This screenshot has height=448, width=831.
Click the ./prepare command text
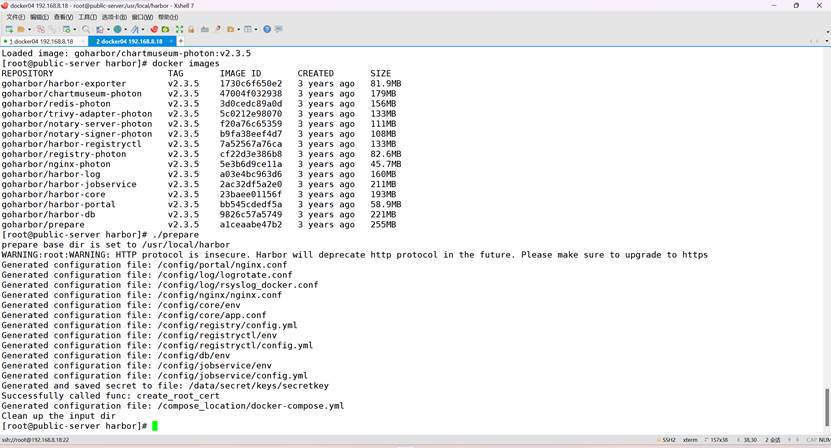pos(175,234)
